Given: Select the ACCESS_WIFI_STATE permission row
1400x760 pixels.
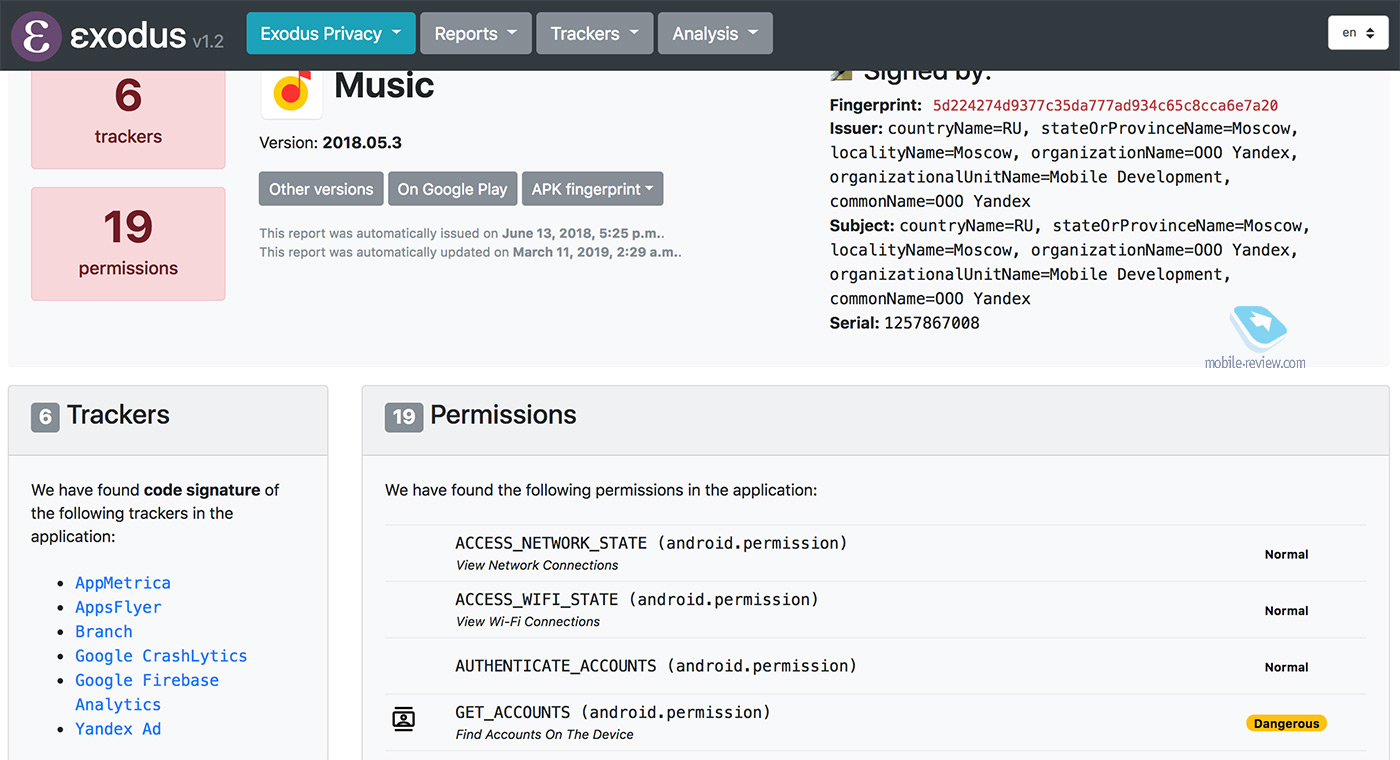Looking at the screenshot, I should tap(876, 610).
